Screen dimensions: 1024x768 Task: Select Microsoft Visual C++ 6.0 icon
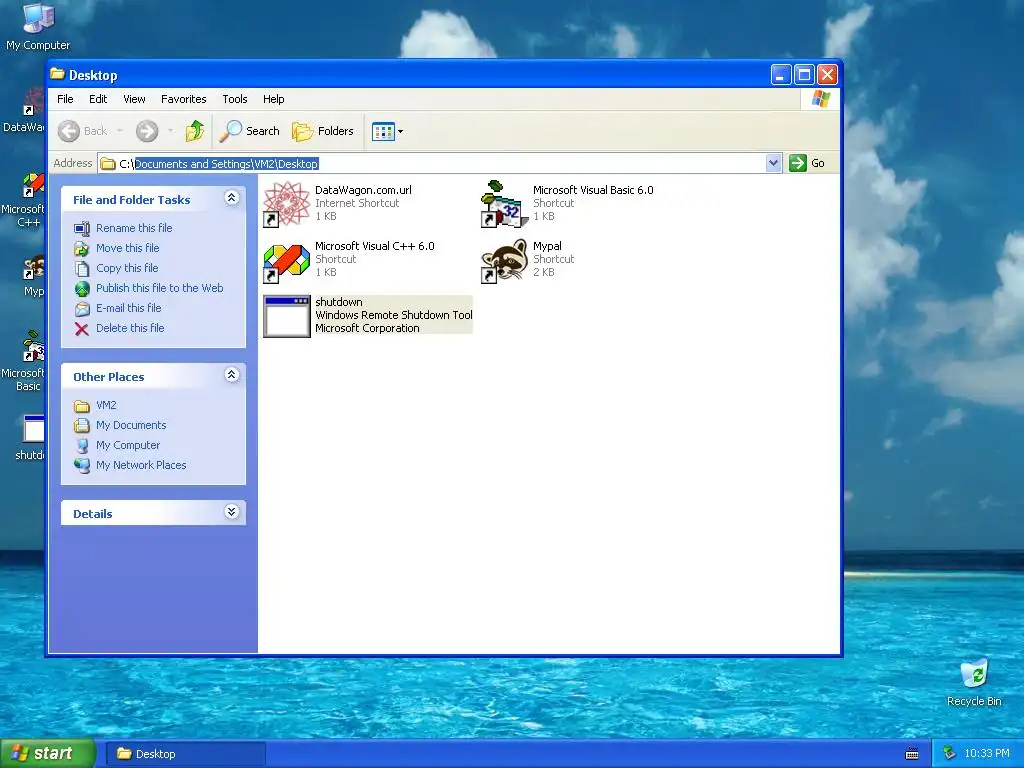286,261
